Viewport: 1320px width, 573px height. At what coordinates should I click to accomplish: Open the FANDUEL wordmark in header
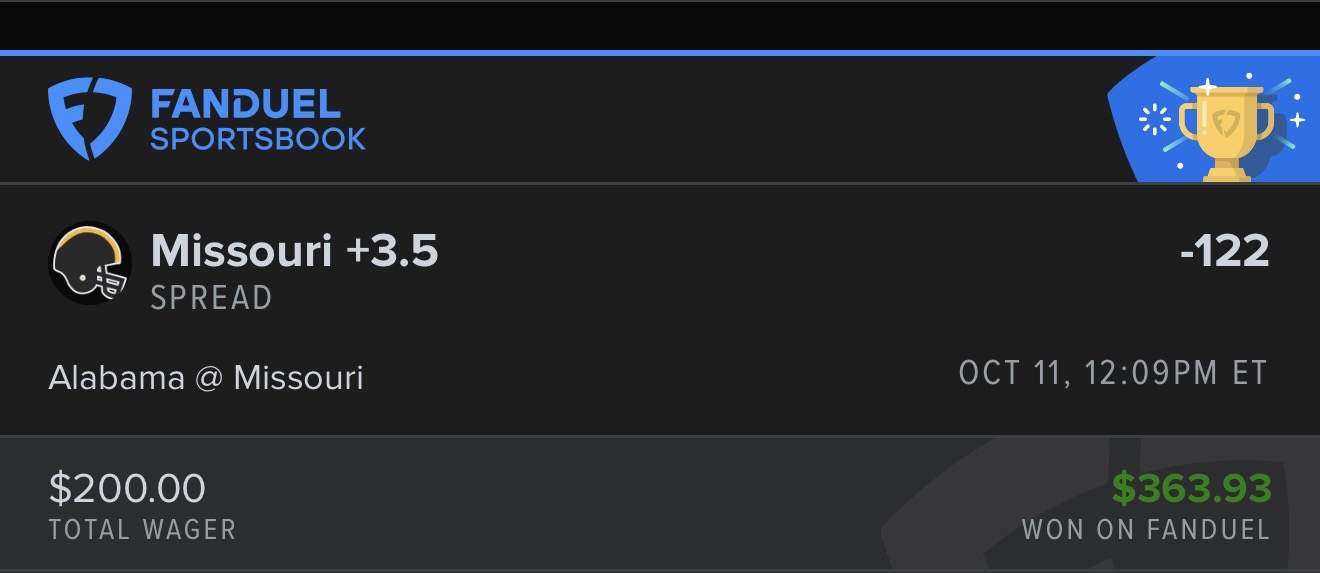point(245,103)
